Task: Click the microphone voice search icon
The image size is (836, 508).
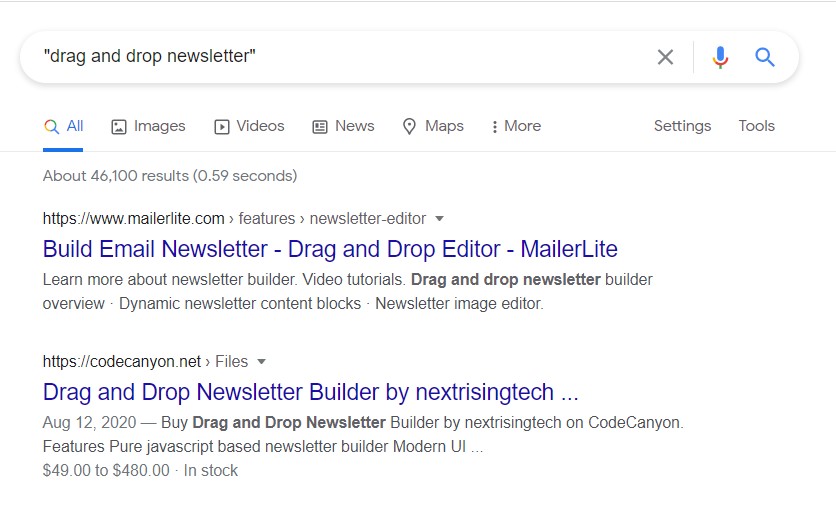Action: pos(720,57)
